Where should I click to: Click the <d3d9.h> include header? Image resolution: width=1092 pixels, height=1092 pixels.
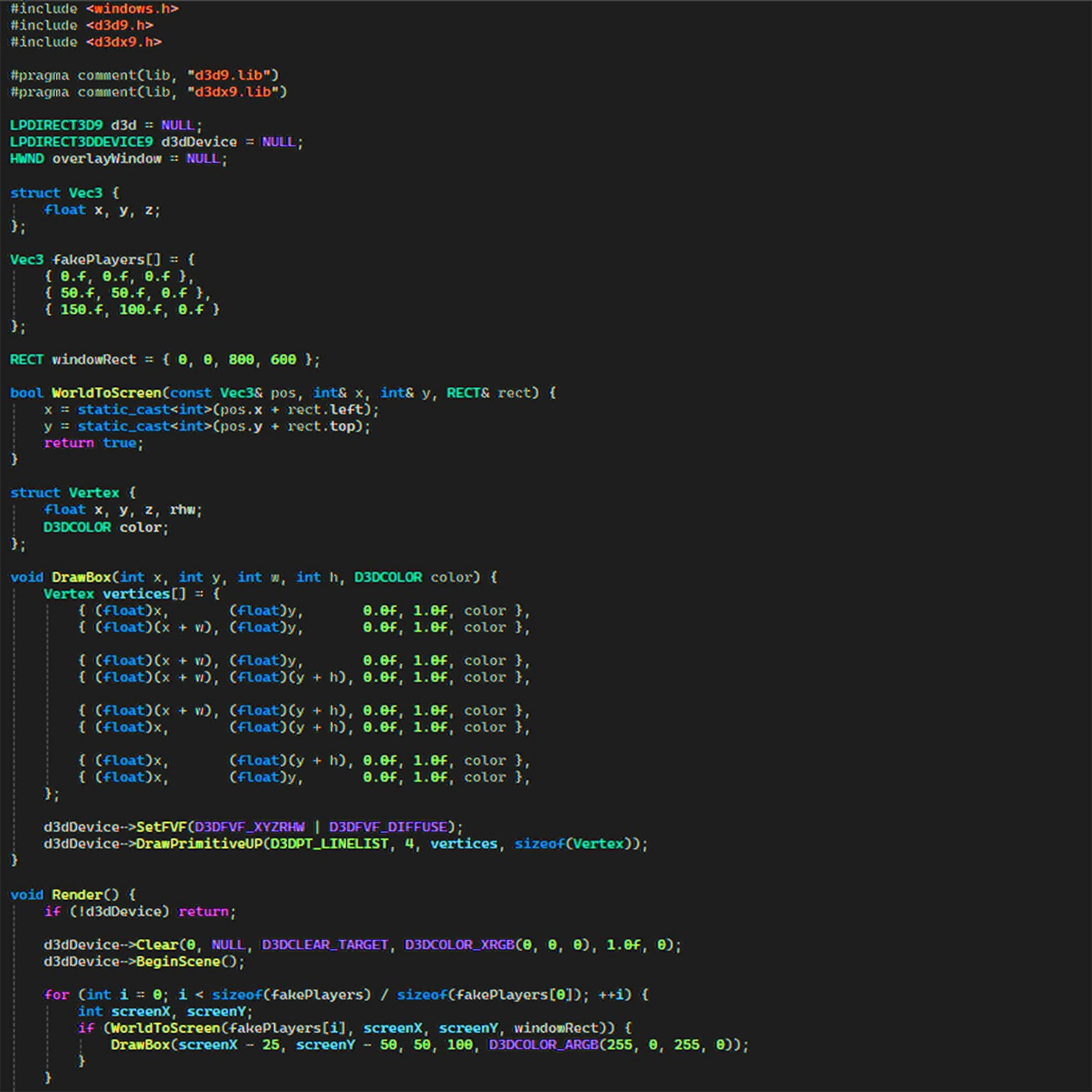pyautogui.click(x=119, y=25)
